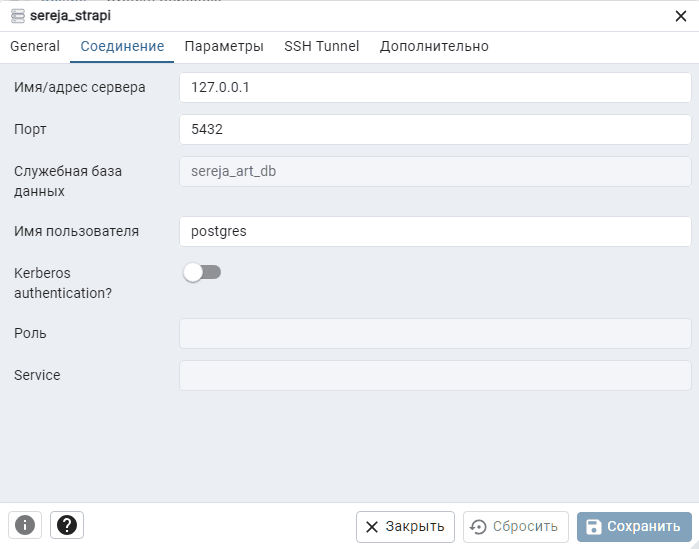
Task: Click the Роль input field
Action: 435,333
